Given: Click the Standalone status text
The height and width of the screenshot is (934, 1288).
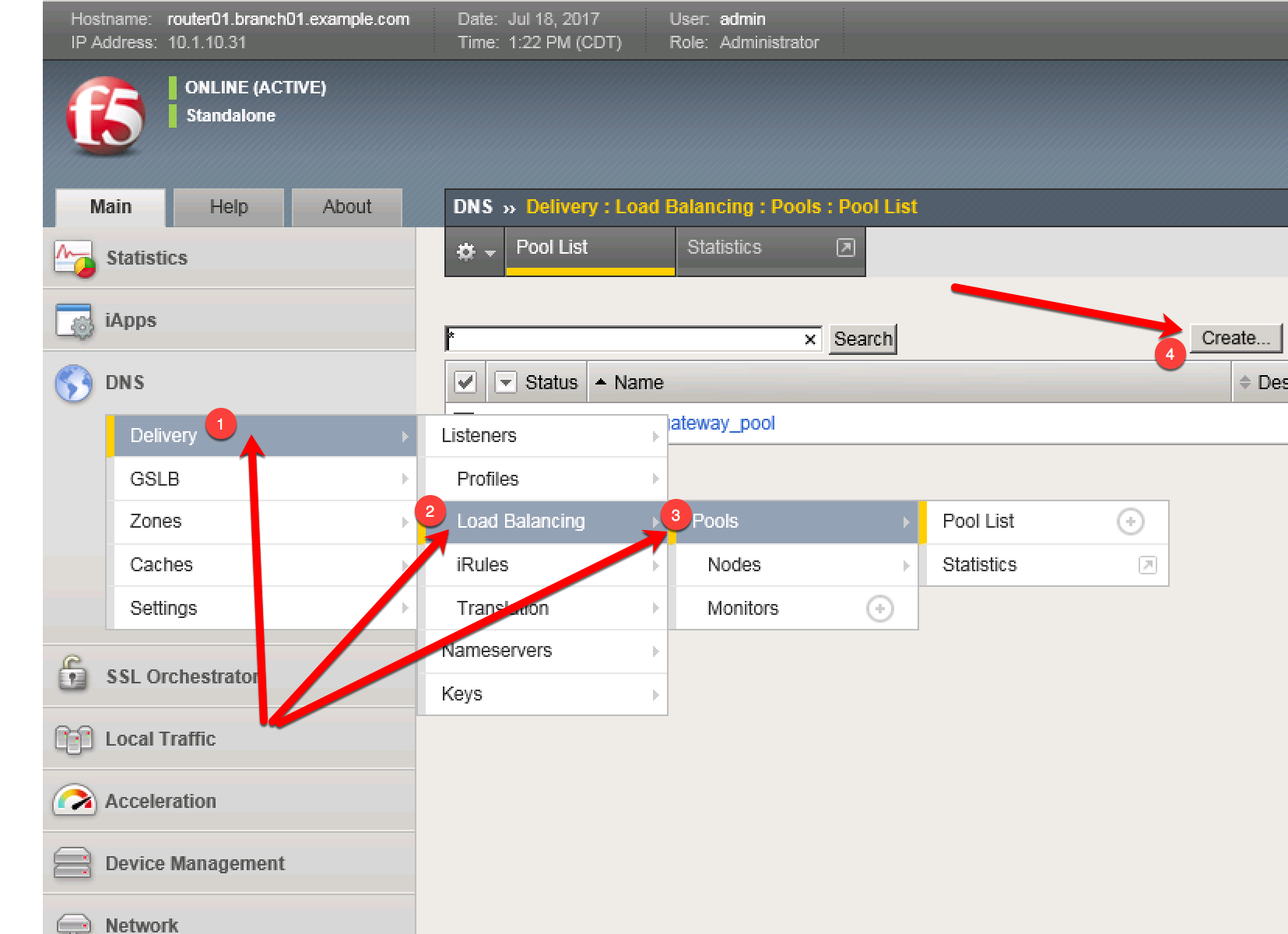Looking at the screenshot, I should point(230,115).
